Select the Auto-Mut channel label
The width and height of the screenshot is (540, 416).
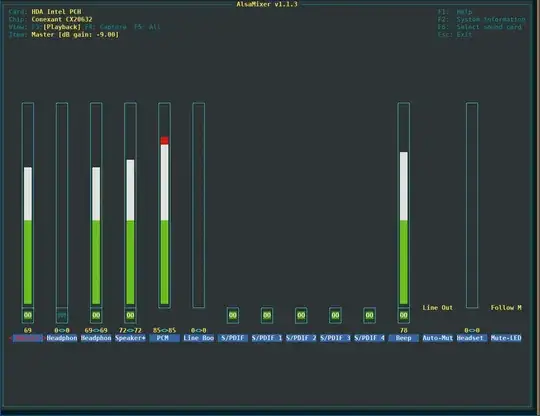pos(438,338)
